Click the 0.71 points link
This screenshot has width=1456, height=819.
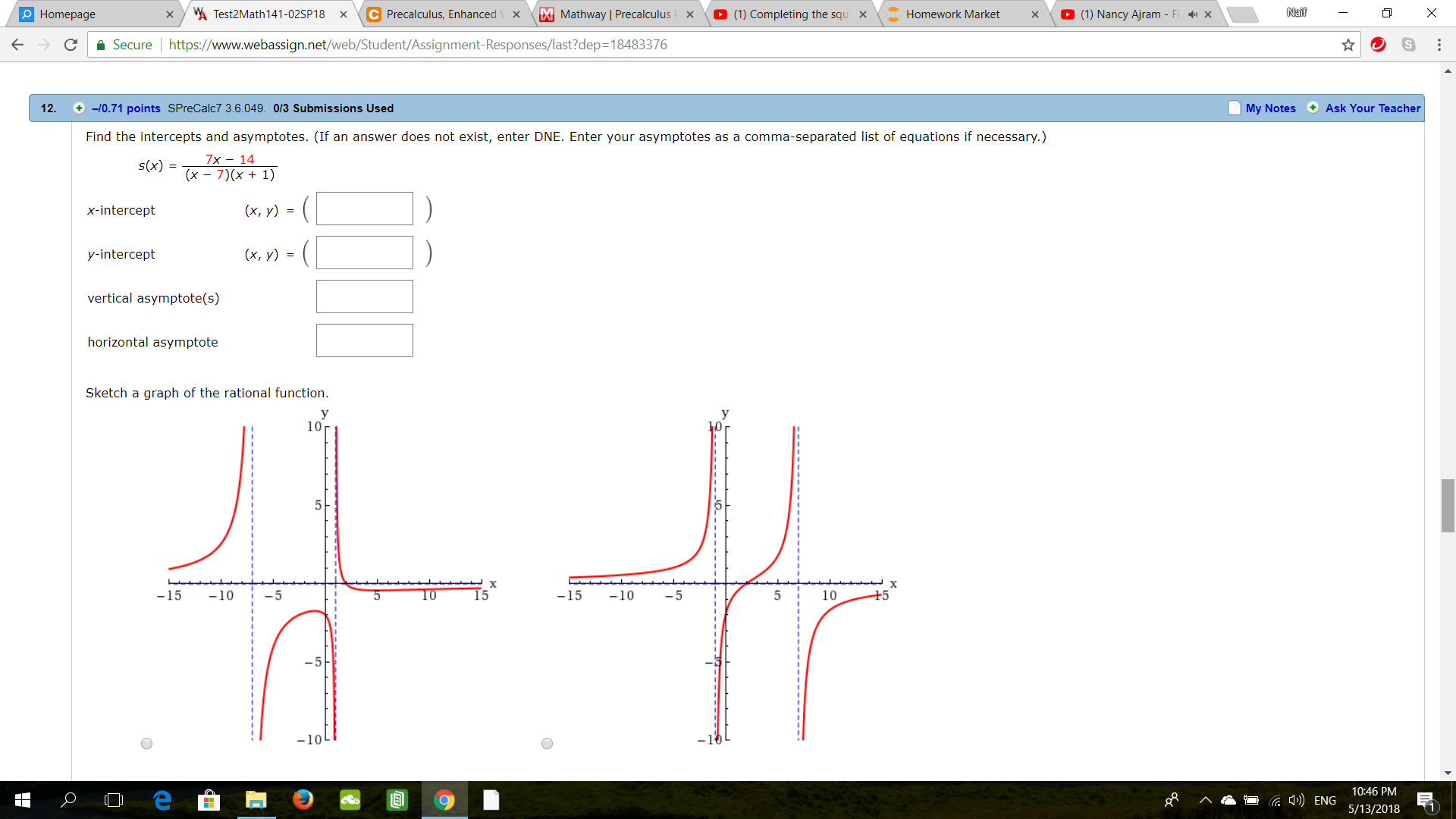point(126,108)
